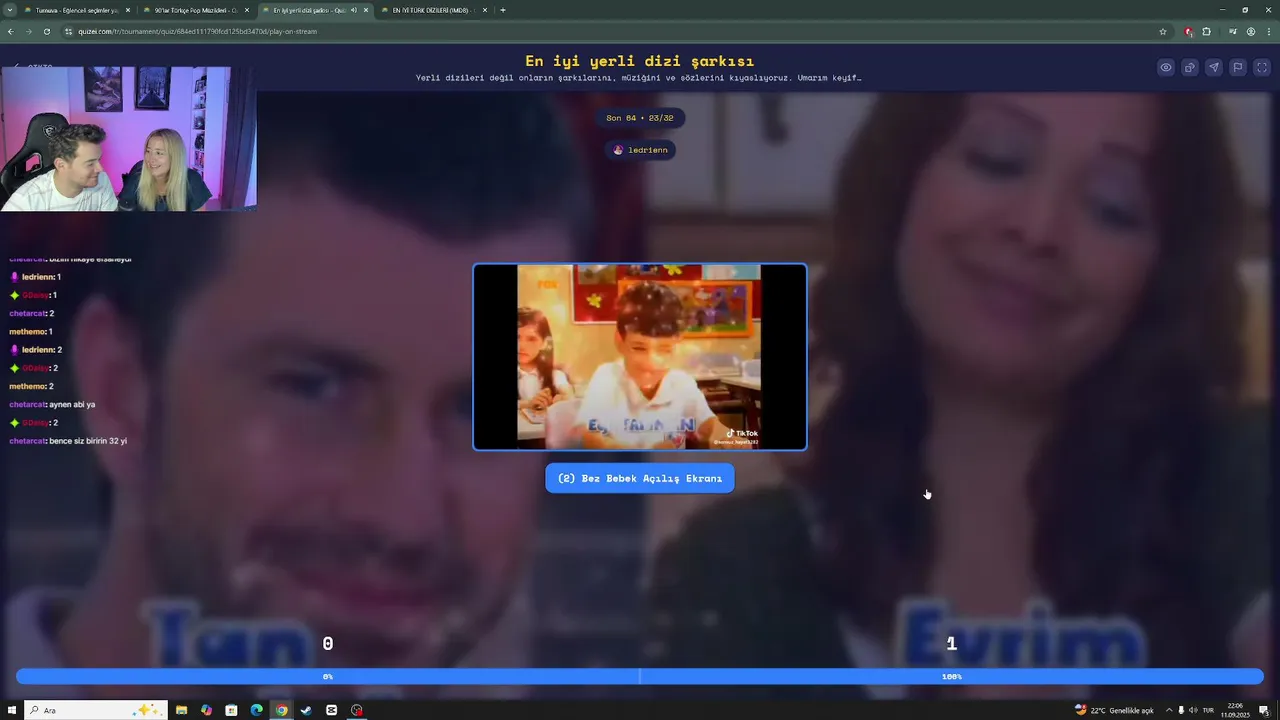Expand the tab search dropdown arrow
This screenshot has height=720, width=1280.
click(x=10, y=10)
